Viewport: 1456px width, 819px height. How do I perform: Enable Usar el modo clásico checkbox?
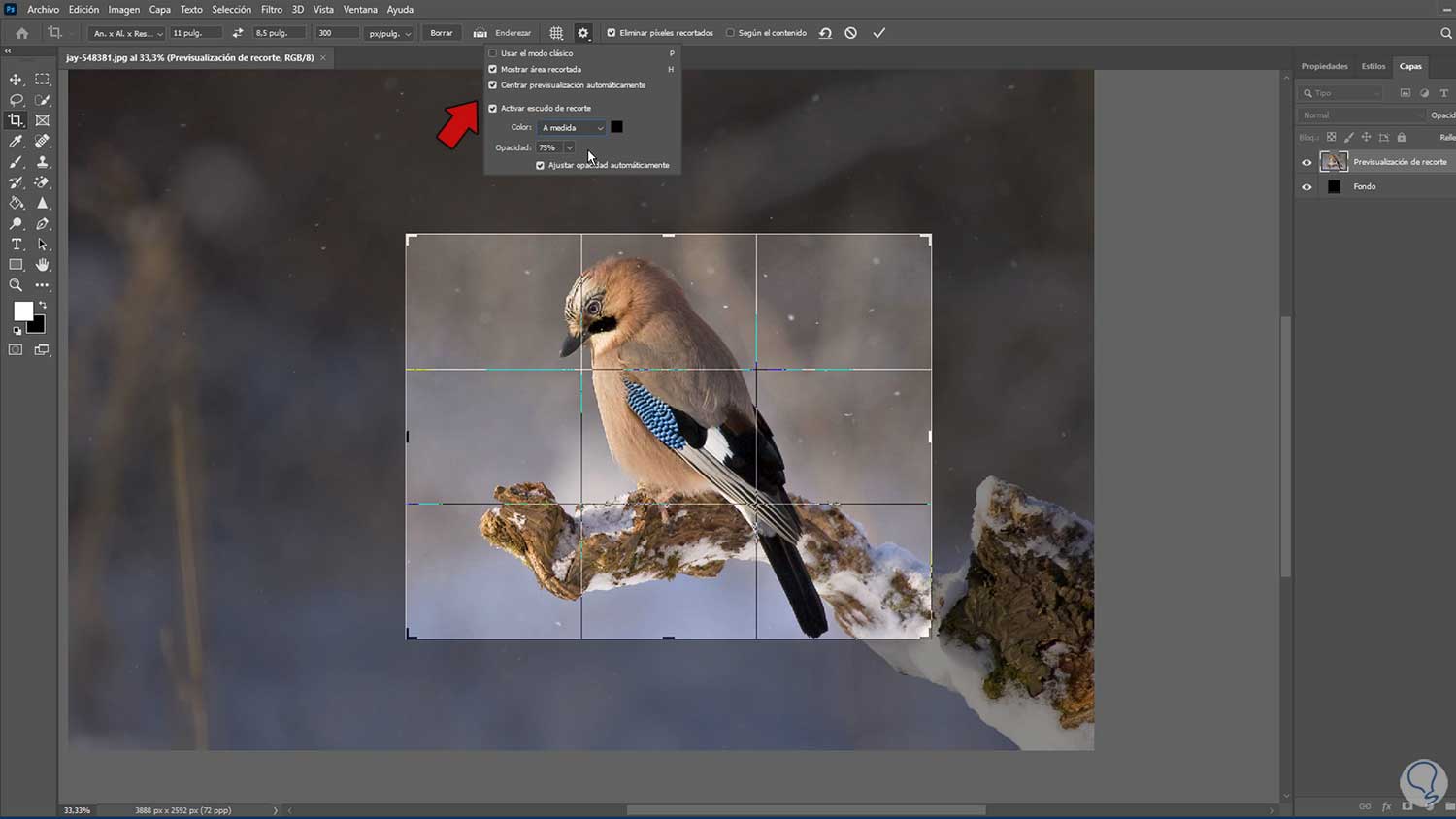(x=493, y=53)
